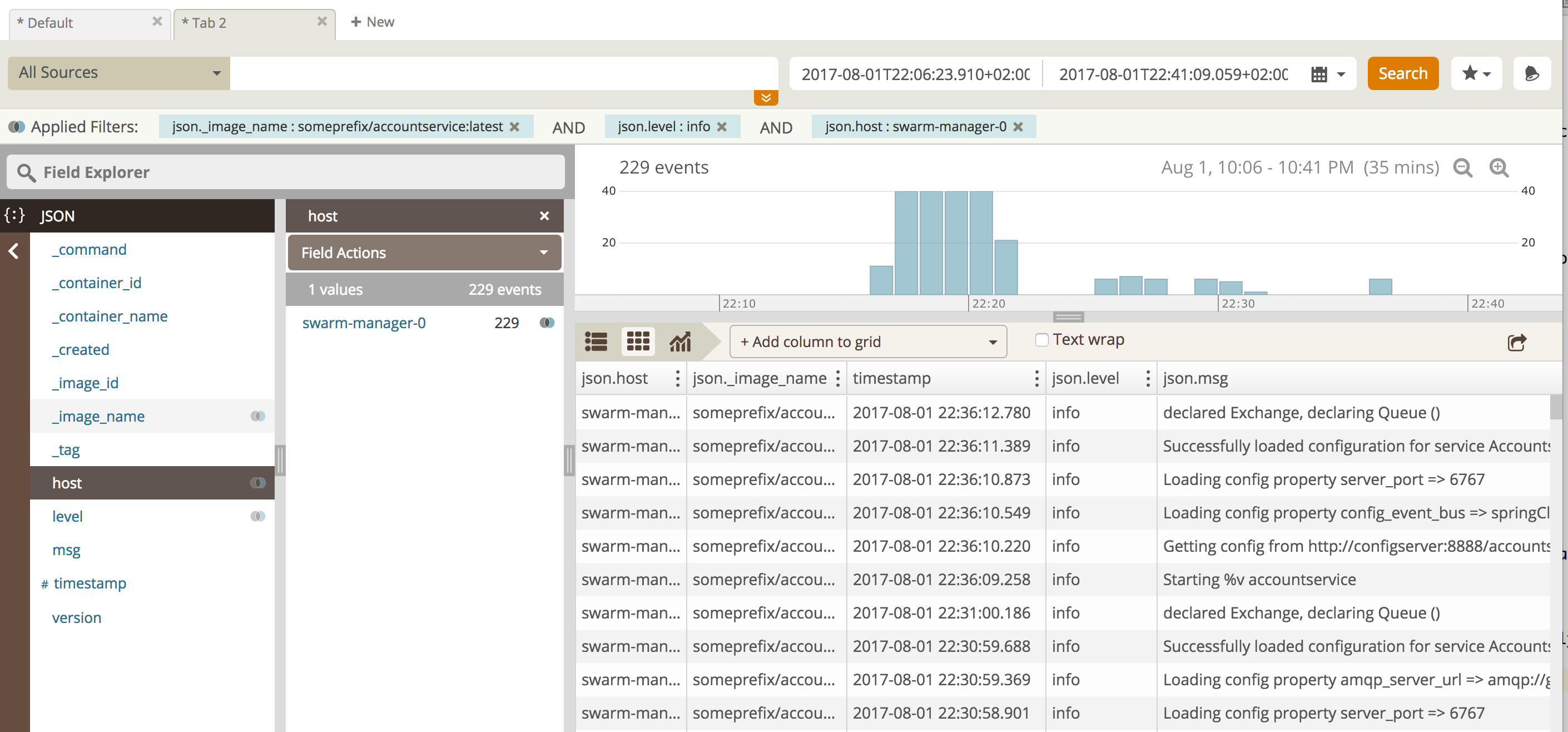The image size is (1568, 732).
Task: Switch to chart view
Action: 680,342
